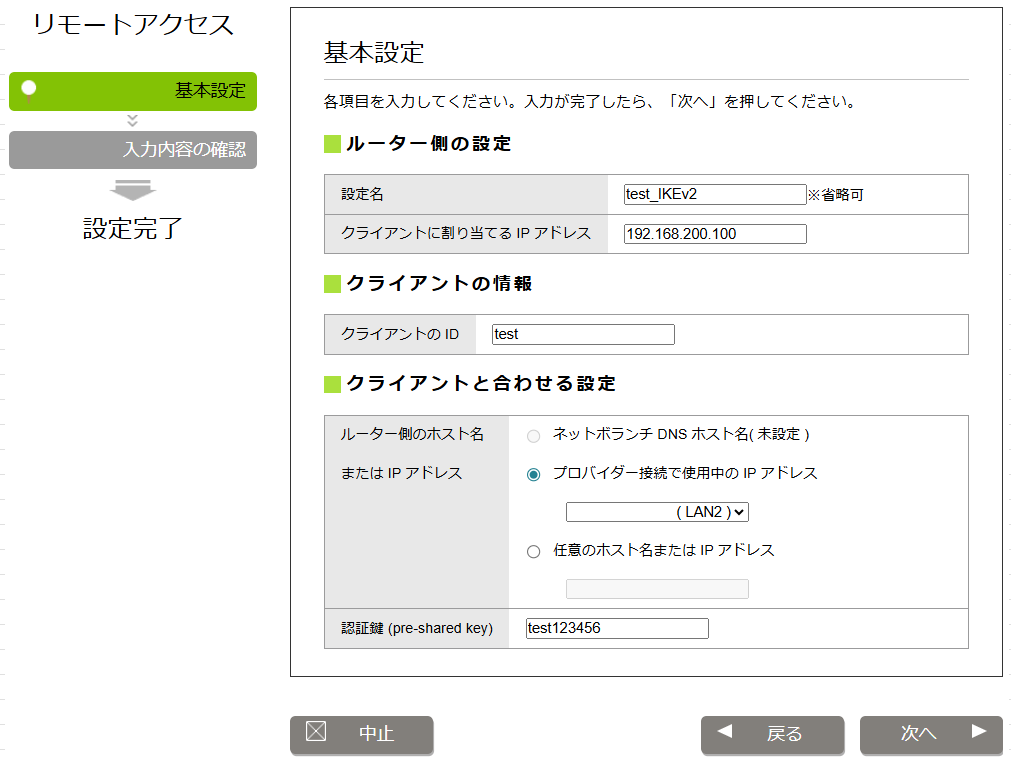Click the 認証鍵 pre-shared key field
Image resolution: width=1011 pixels, height=764 pixels.
616,628
